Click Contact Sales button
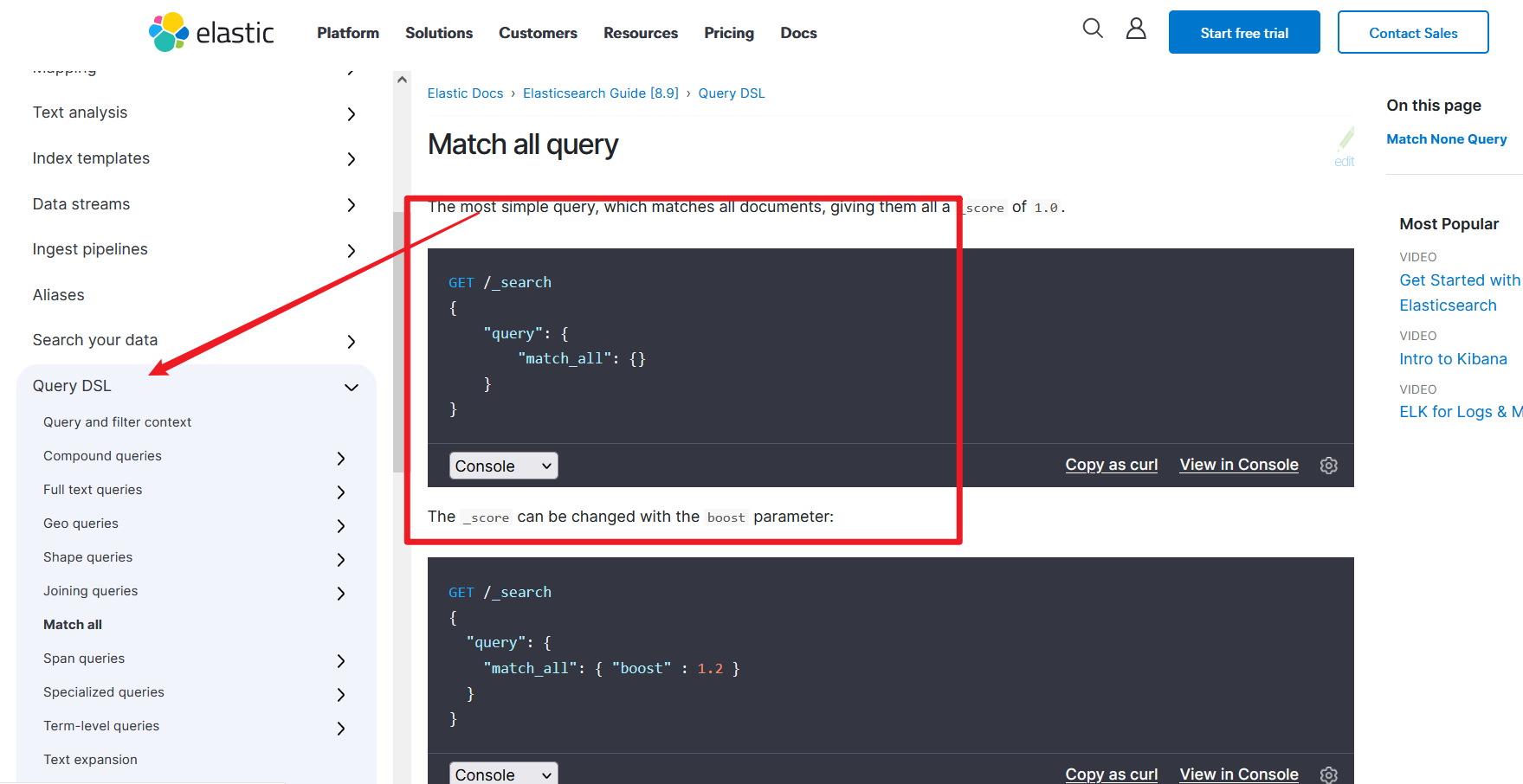The width and height of the screenshot is (1523, 784). 1413,32
